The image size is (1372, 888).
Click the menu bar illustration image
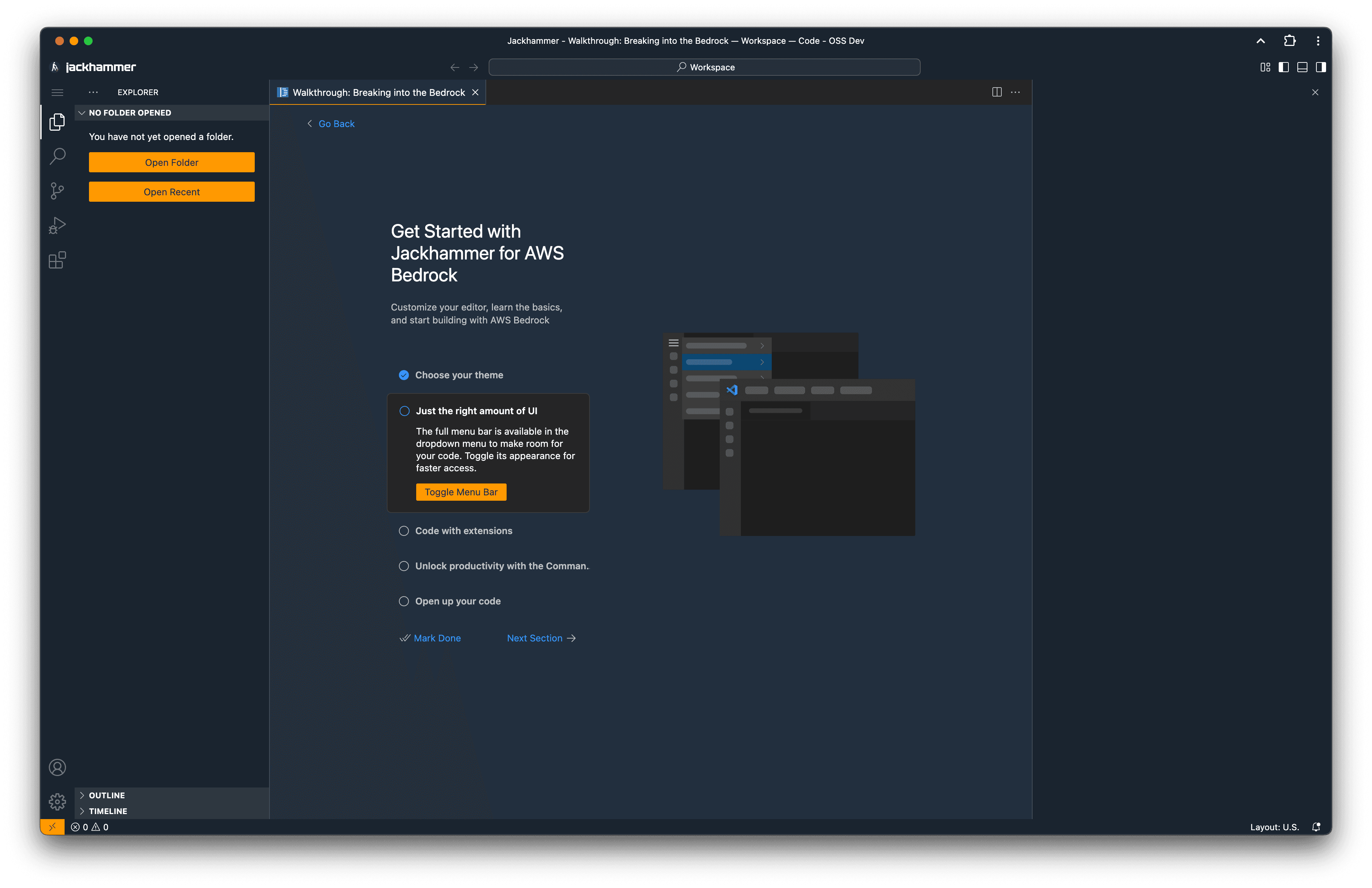[x=789, y=434]
